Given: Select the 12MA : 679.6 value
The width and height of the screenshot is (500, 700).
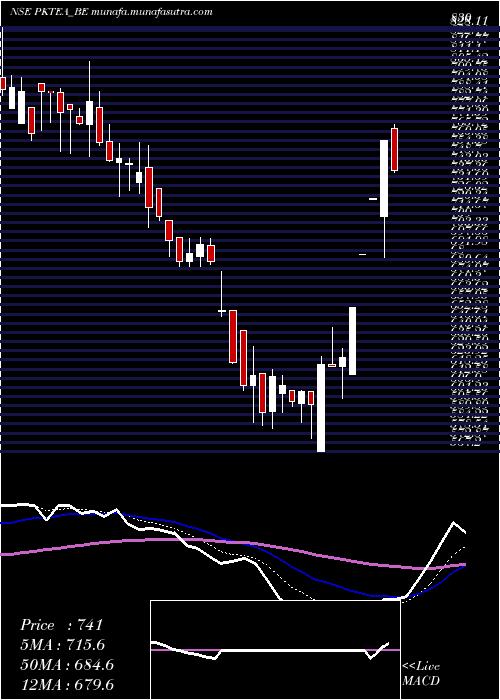Looking at the screenshot, I should (69, 683).
